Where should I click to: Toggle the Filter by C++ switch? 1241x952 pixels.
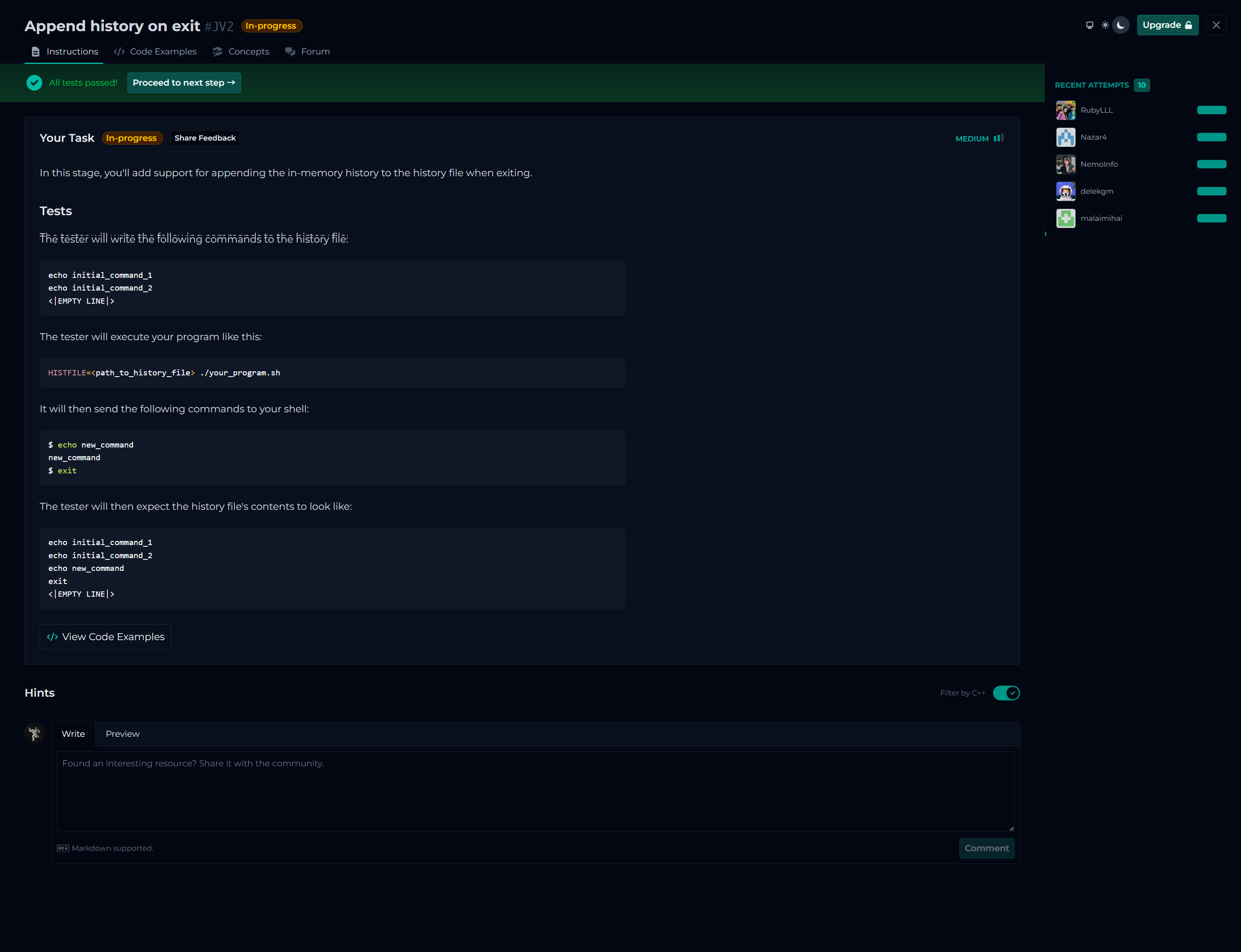pos(1006,693)
